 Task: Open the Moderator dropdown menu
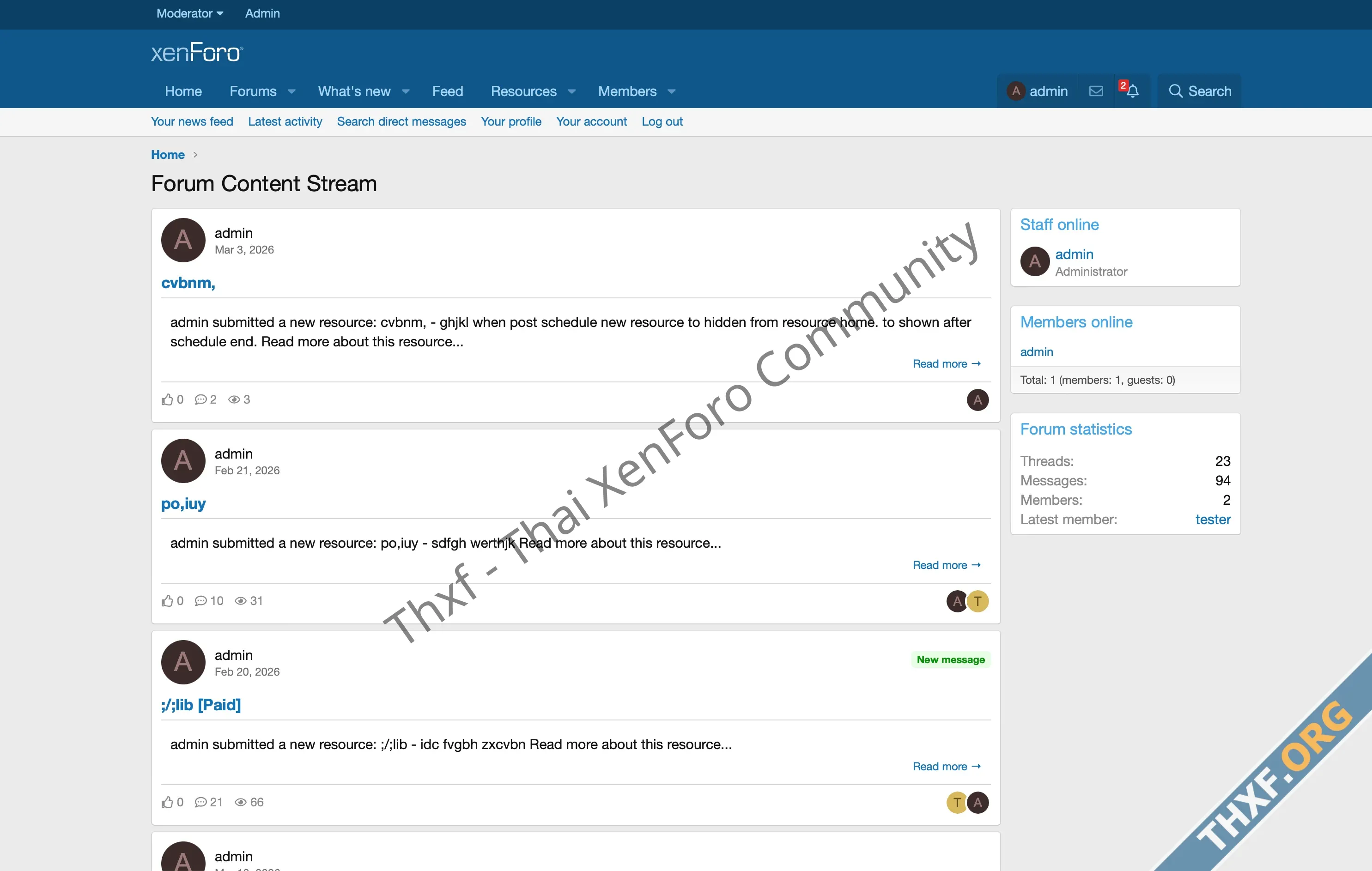[189, 13]
